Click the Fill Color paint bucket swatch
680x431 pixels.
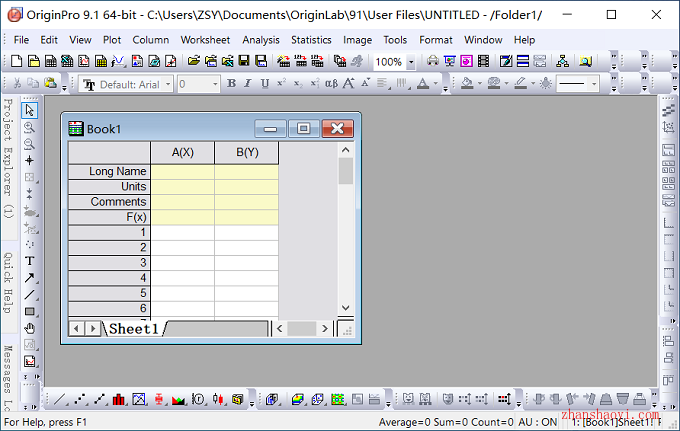467,83
